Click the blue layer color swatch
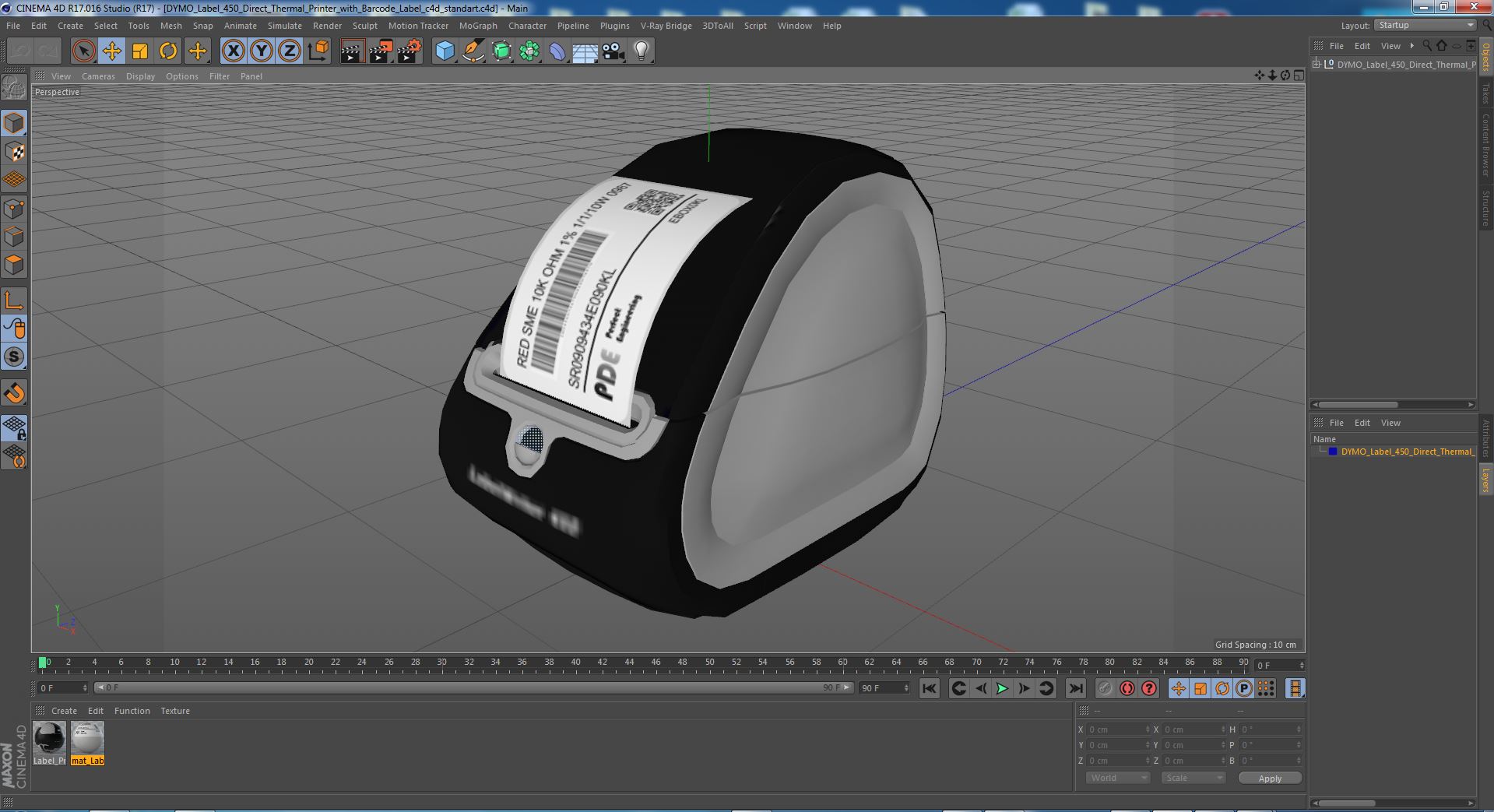Image resolution: width=1494 pixels, height=812 pixels. 1333,452
